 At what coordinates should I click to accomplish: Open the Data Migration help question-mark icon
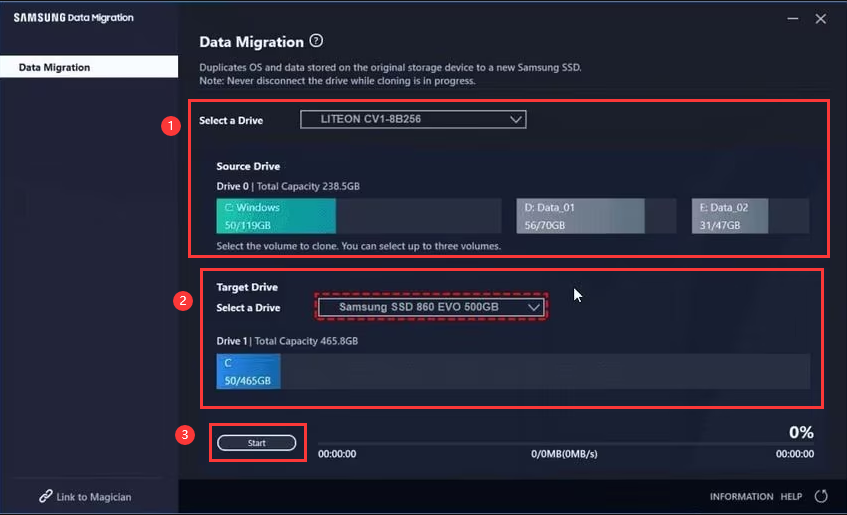[x=317, y=41]
